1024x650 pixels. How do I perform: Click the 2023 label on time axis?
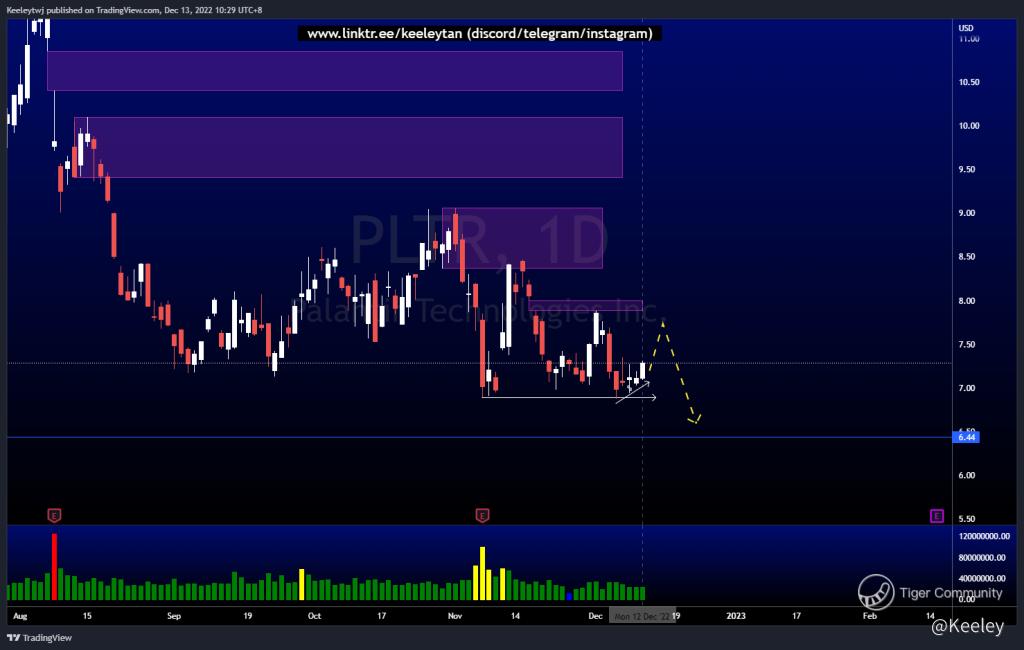click(x=736, y=616)
